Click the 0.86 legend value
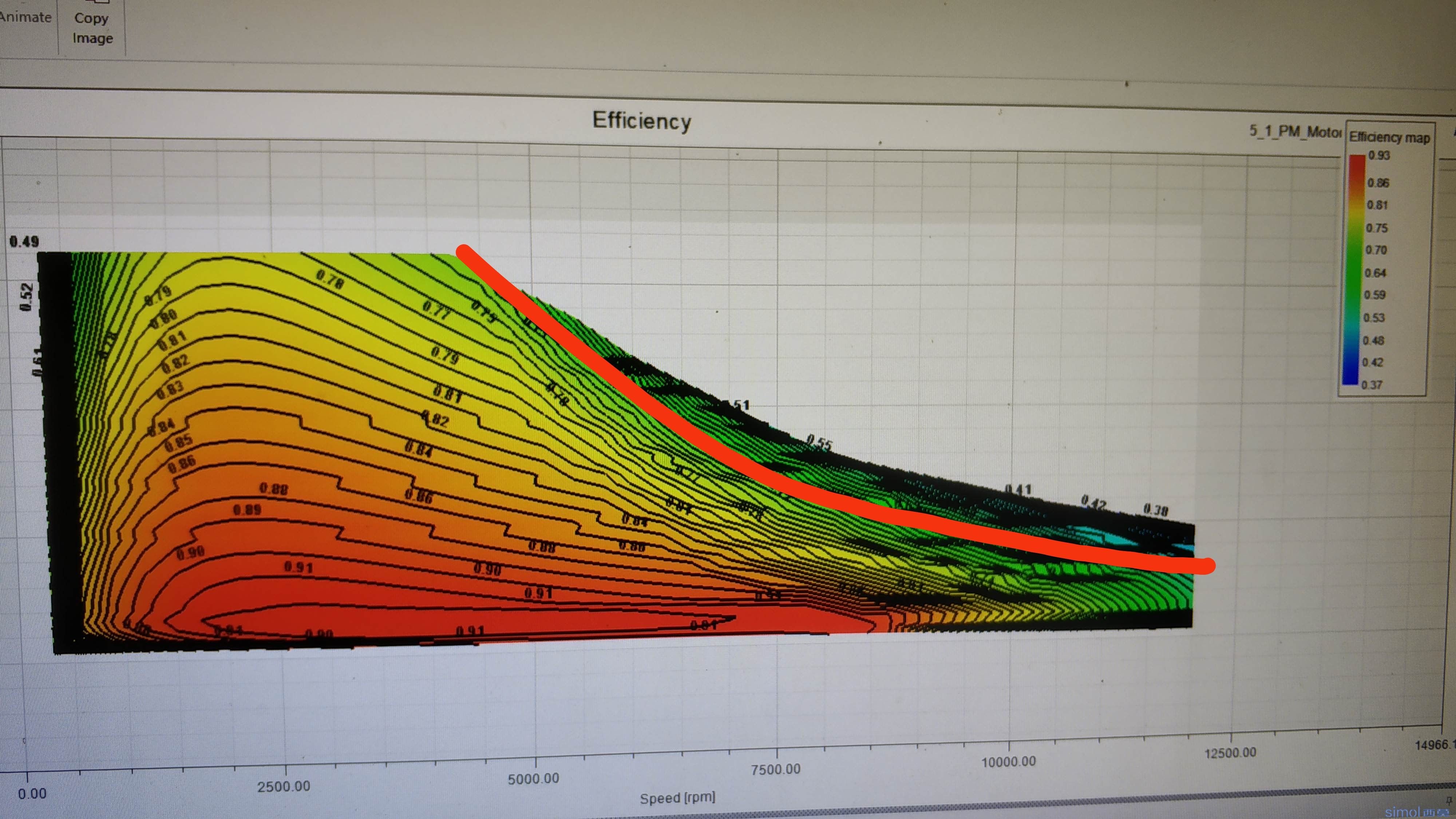Viewport: 1456px width, 819px height. (x=1378, y=183)
